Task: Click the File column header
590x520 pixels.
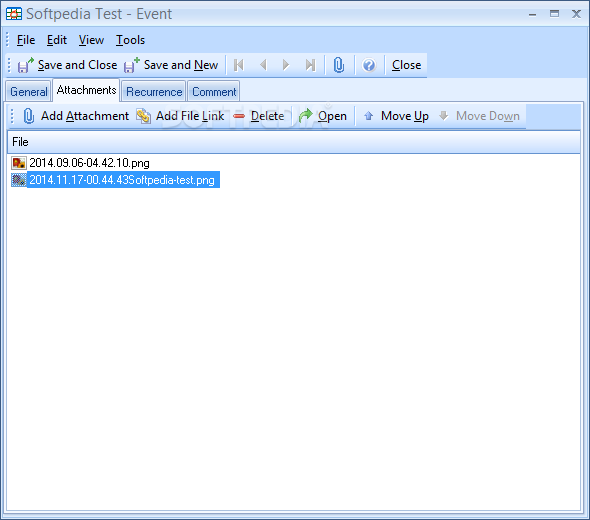Action: coord(293,142)
